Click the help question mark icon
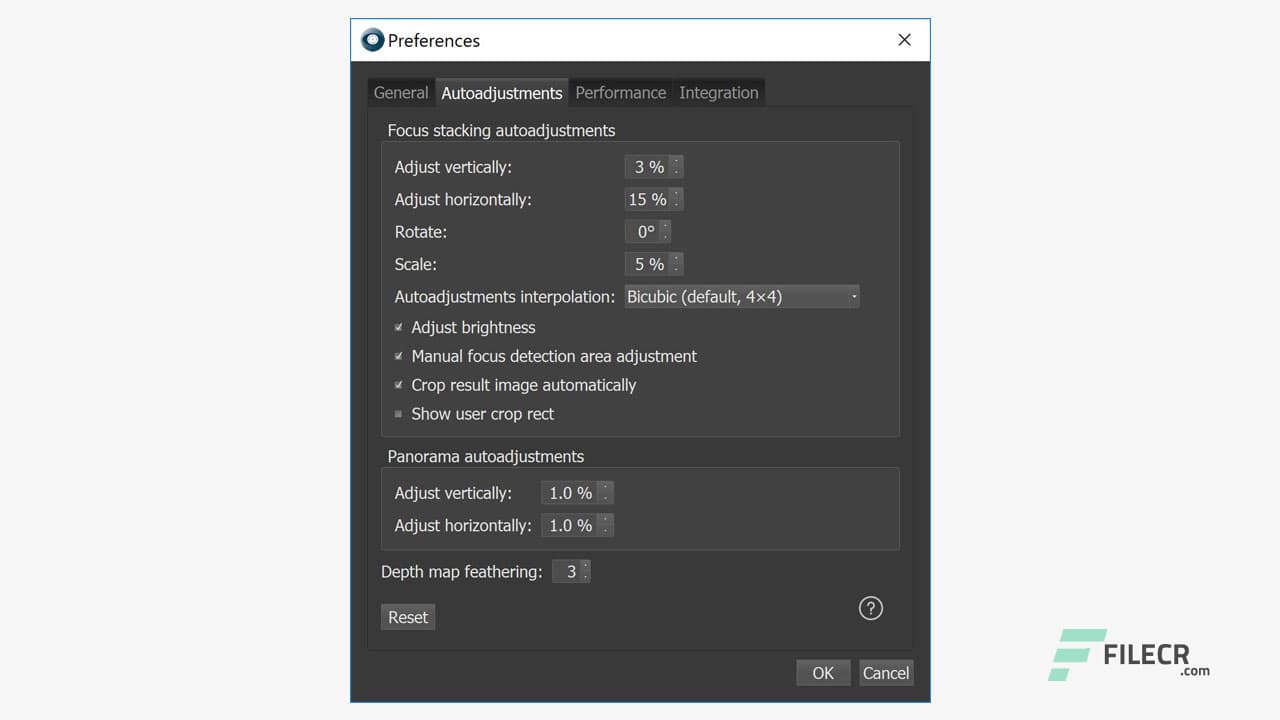Image resolution: width=1280 pixels, height=720 pixels. 871,608
